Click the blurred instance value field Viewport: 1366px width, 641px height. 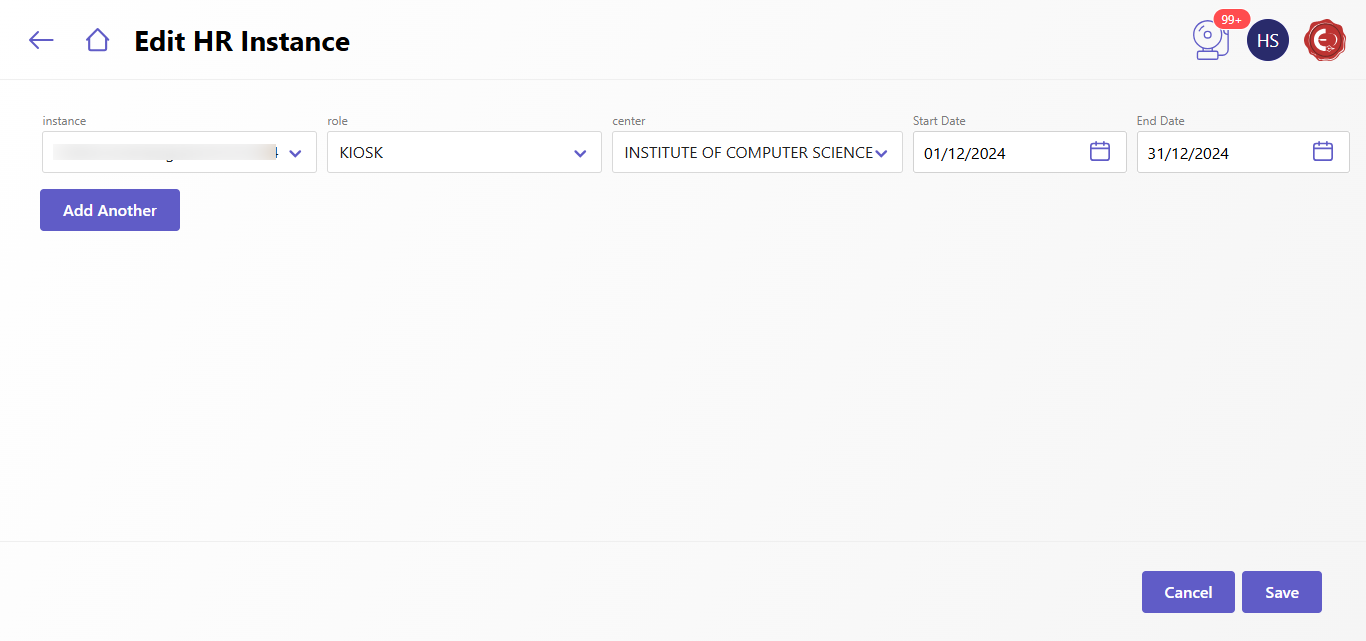(x=165, y=153)
